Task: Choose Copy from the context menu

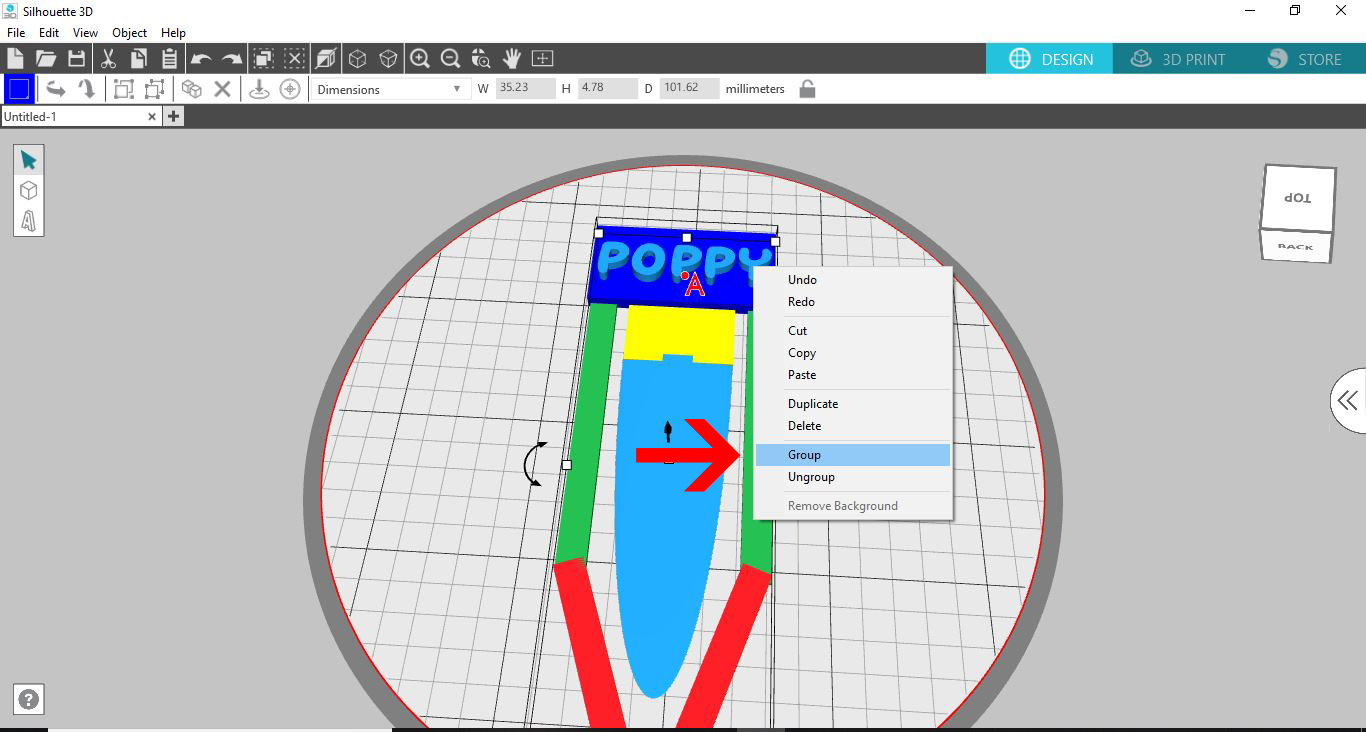Action: pos(853,353)
